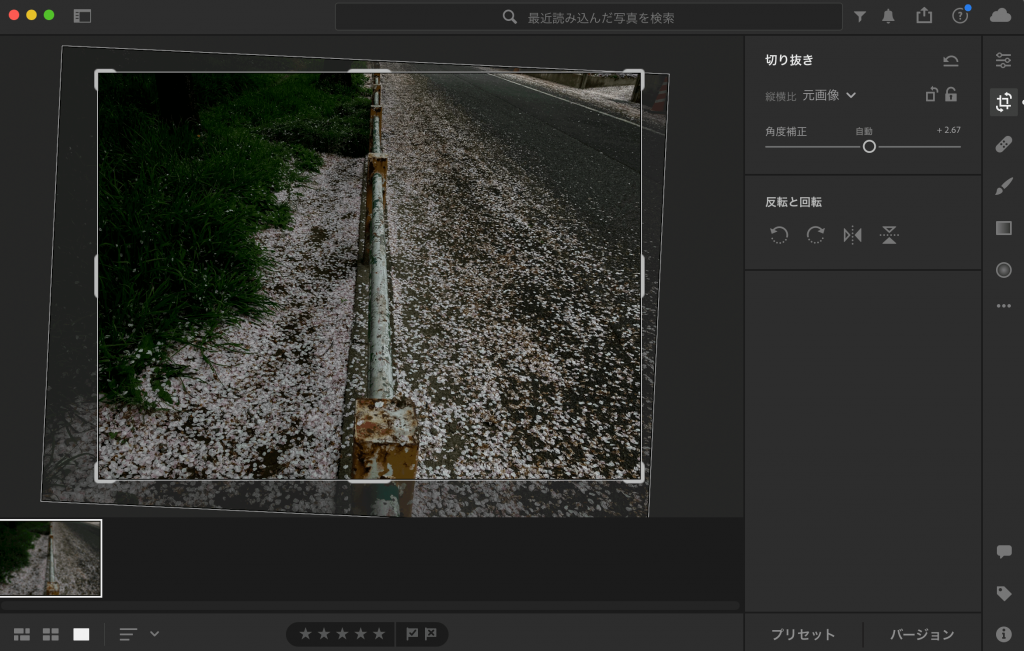This screenshot has height=651, width=1024.
Task: Reset the crop with the undo arrow
Action: click(x=950, y=61)
